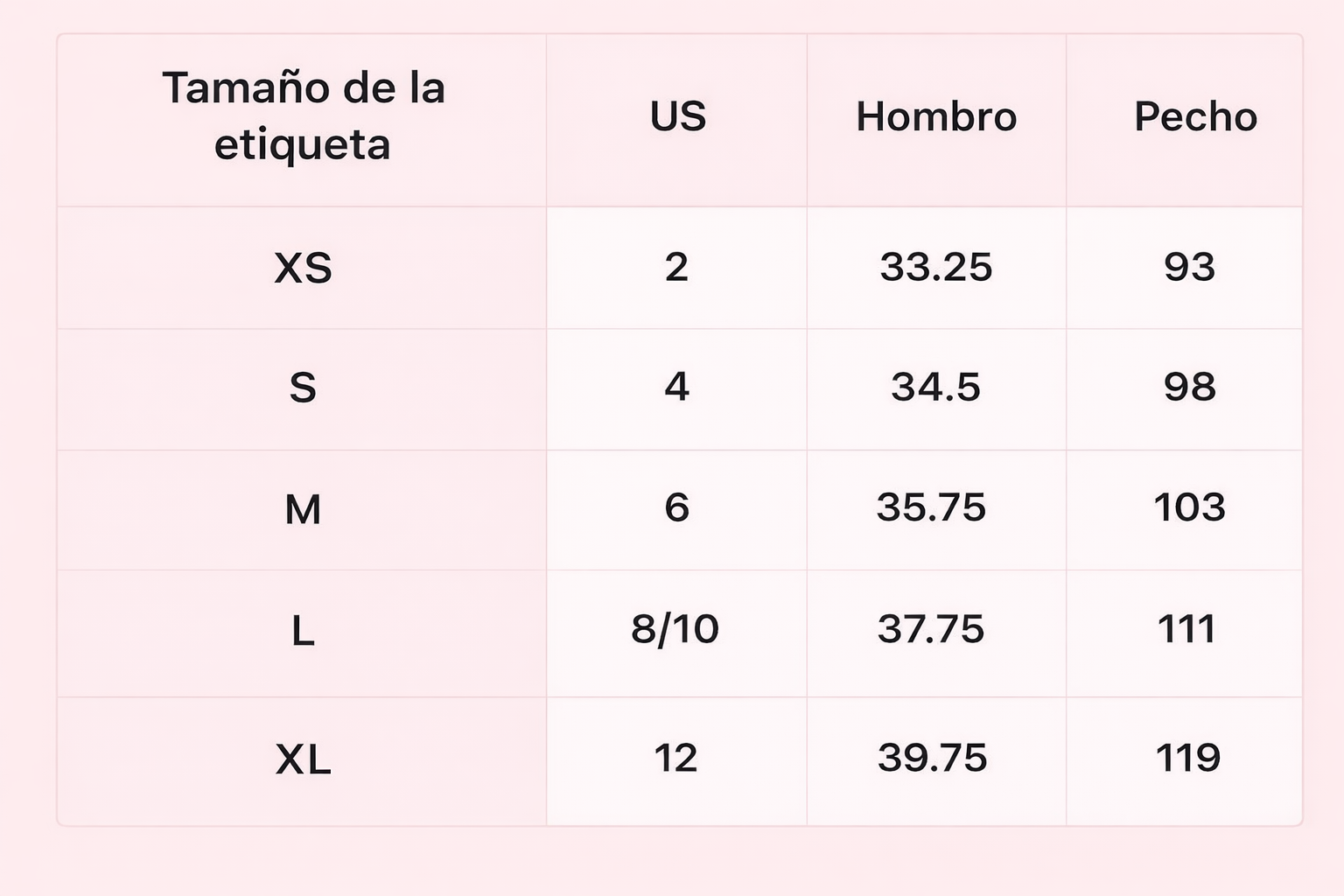Viewport: 1344px width, 896px height.
Task: Click the chest value 93
Action: click(x=1189, y=267)
